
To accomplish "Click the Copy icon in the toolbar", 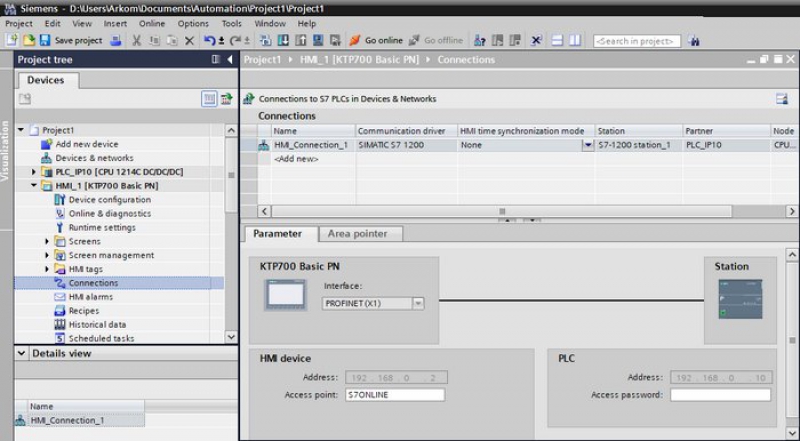I will point(155,40).
